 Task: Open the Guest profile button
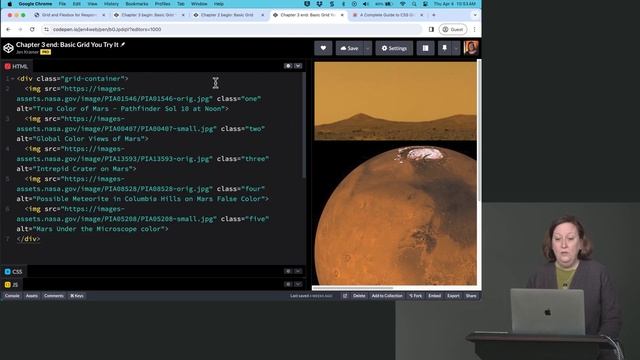[x=453, y=29]
